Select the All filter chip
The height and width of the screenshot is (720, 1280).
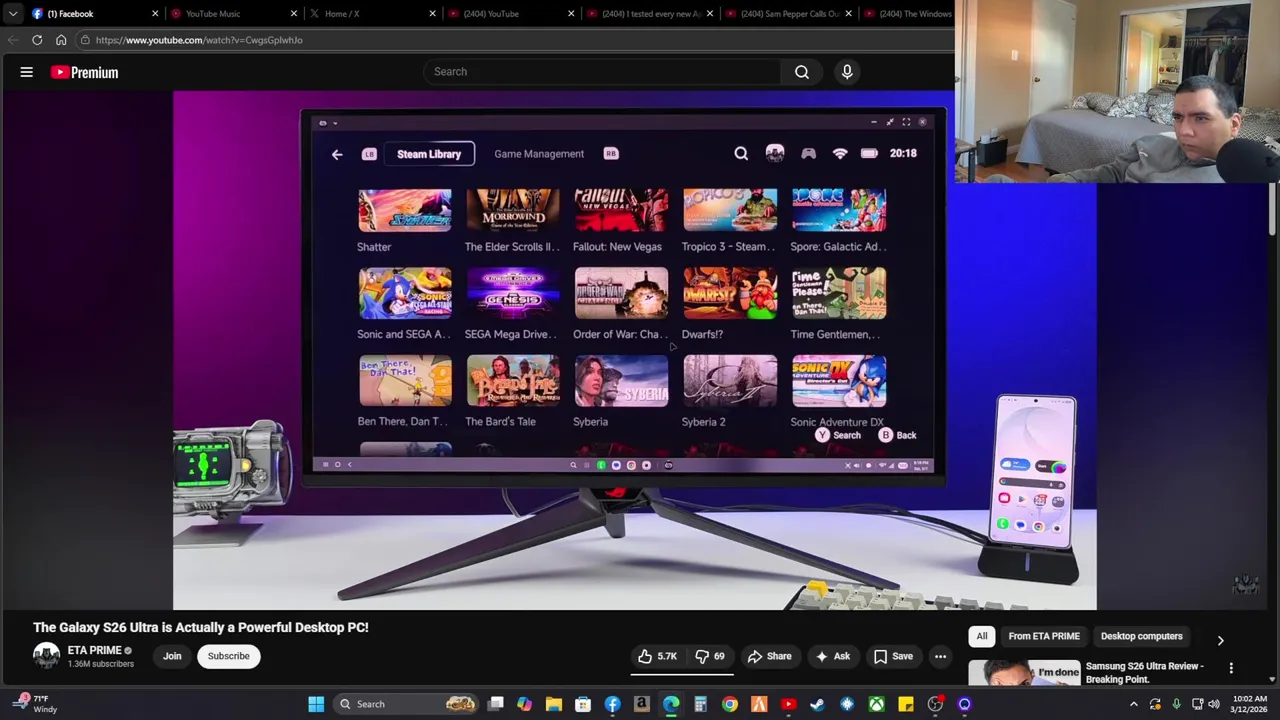[982, 636]
